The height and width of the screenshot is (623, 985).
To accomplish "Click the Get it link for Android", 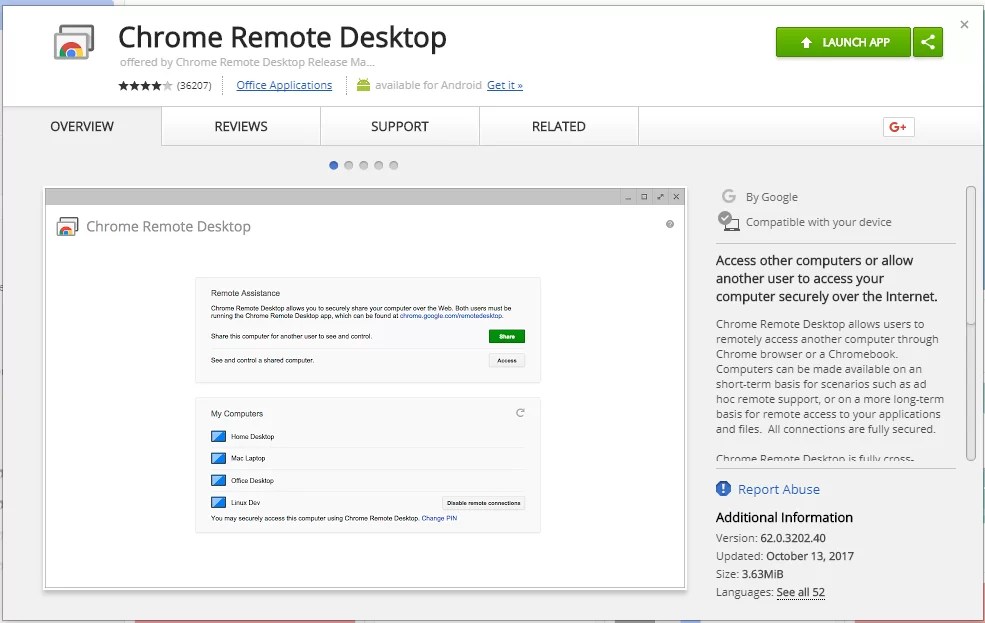I will pos(504,85).
